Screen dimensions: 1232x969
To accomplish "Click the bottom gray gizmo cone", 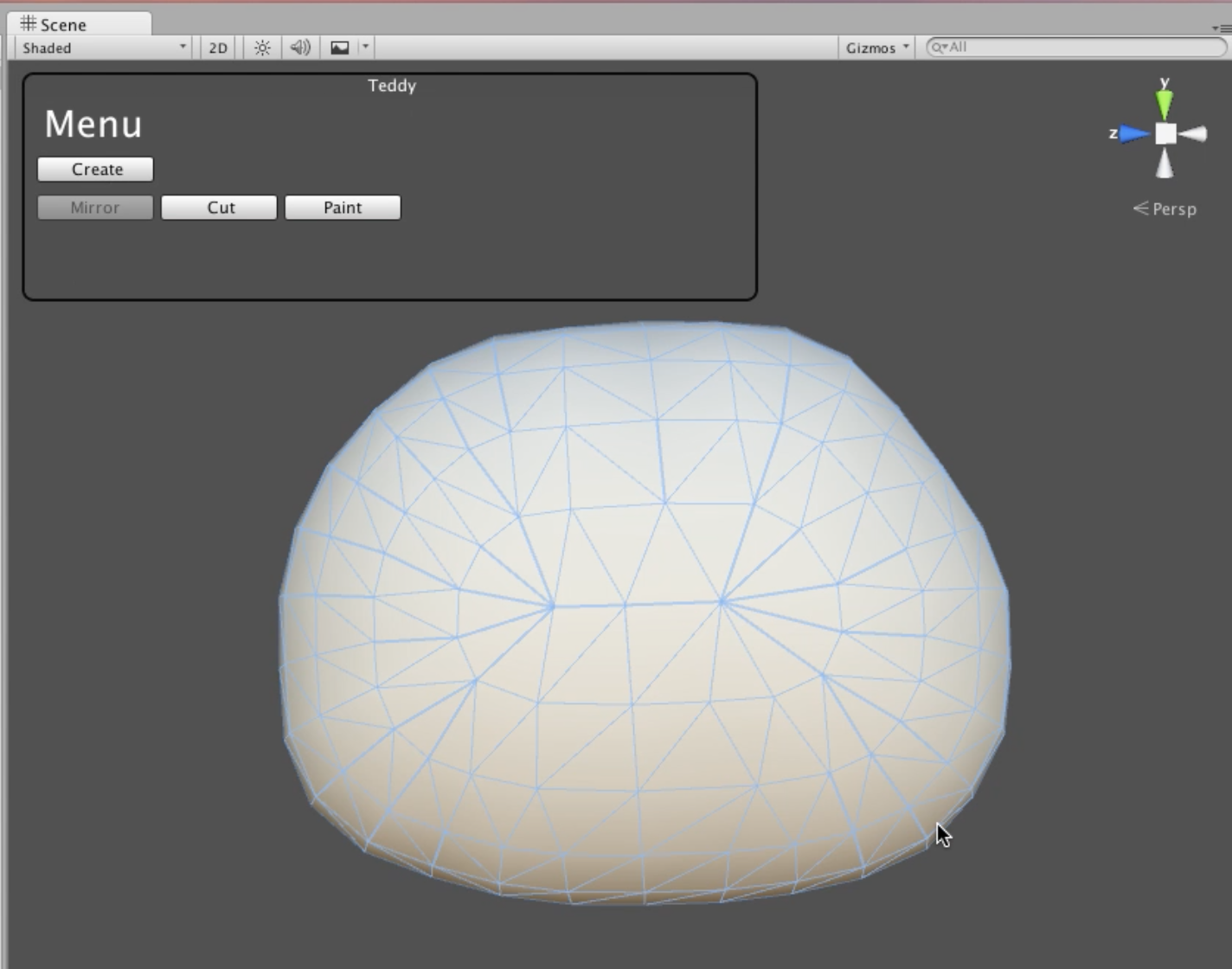I will (1165, 163).
